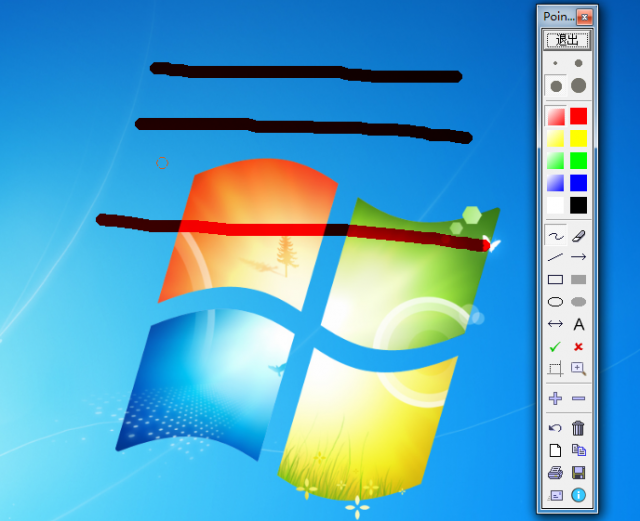Select the double-headed arrow tool
Viewport: 640px width, 521px height.
click(555, 324)
